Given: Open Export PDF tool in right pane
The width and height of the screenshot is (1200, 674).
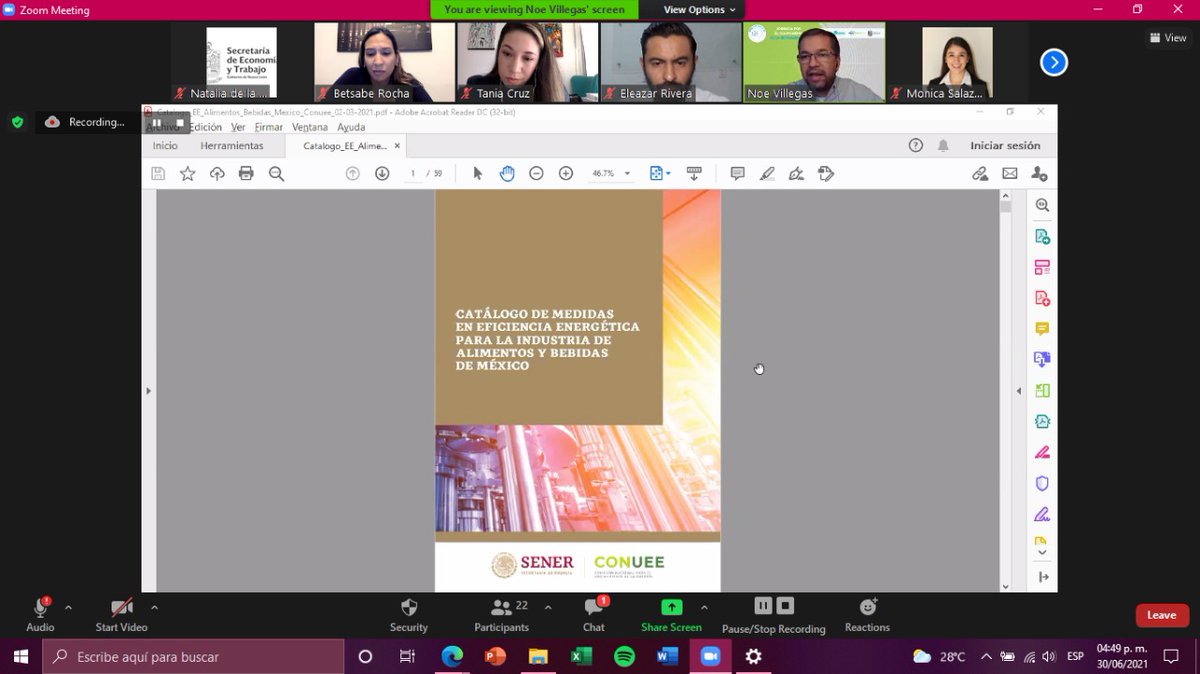Looking at the screenshot, I should (1042, 237).
